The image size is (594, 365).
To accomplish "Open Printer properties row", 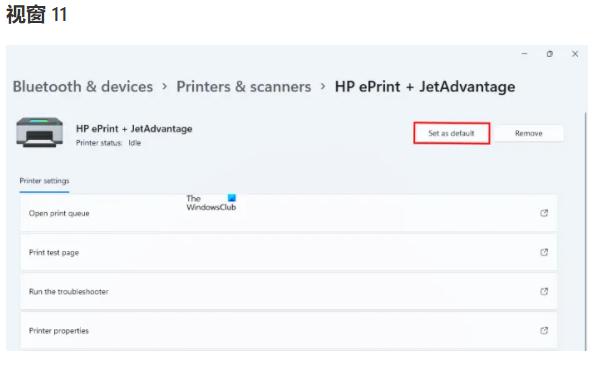I will [289, 331].
